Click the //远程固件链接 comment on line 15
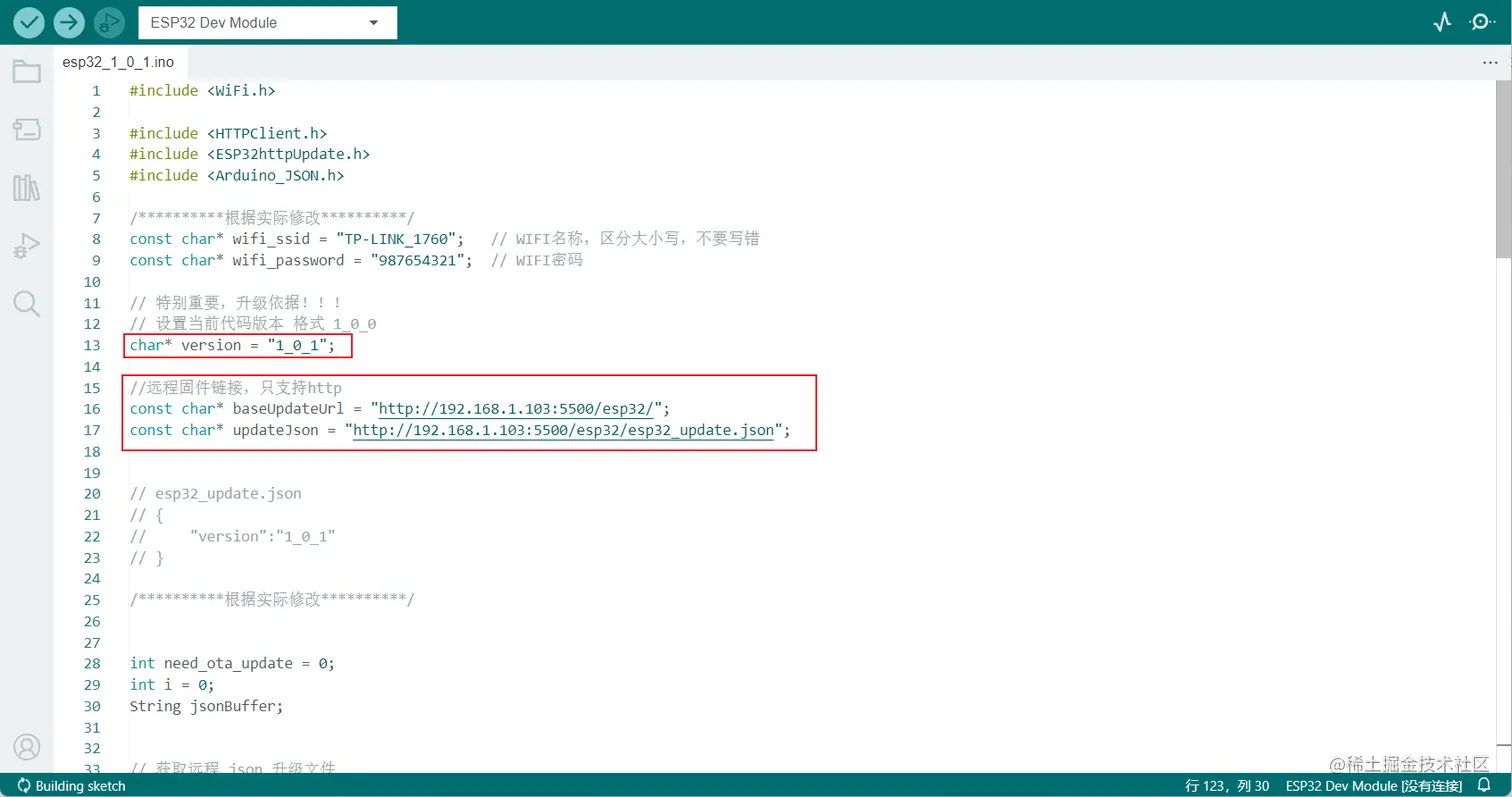 click(236, 387)
